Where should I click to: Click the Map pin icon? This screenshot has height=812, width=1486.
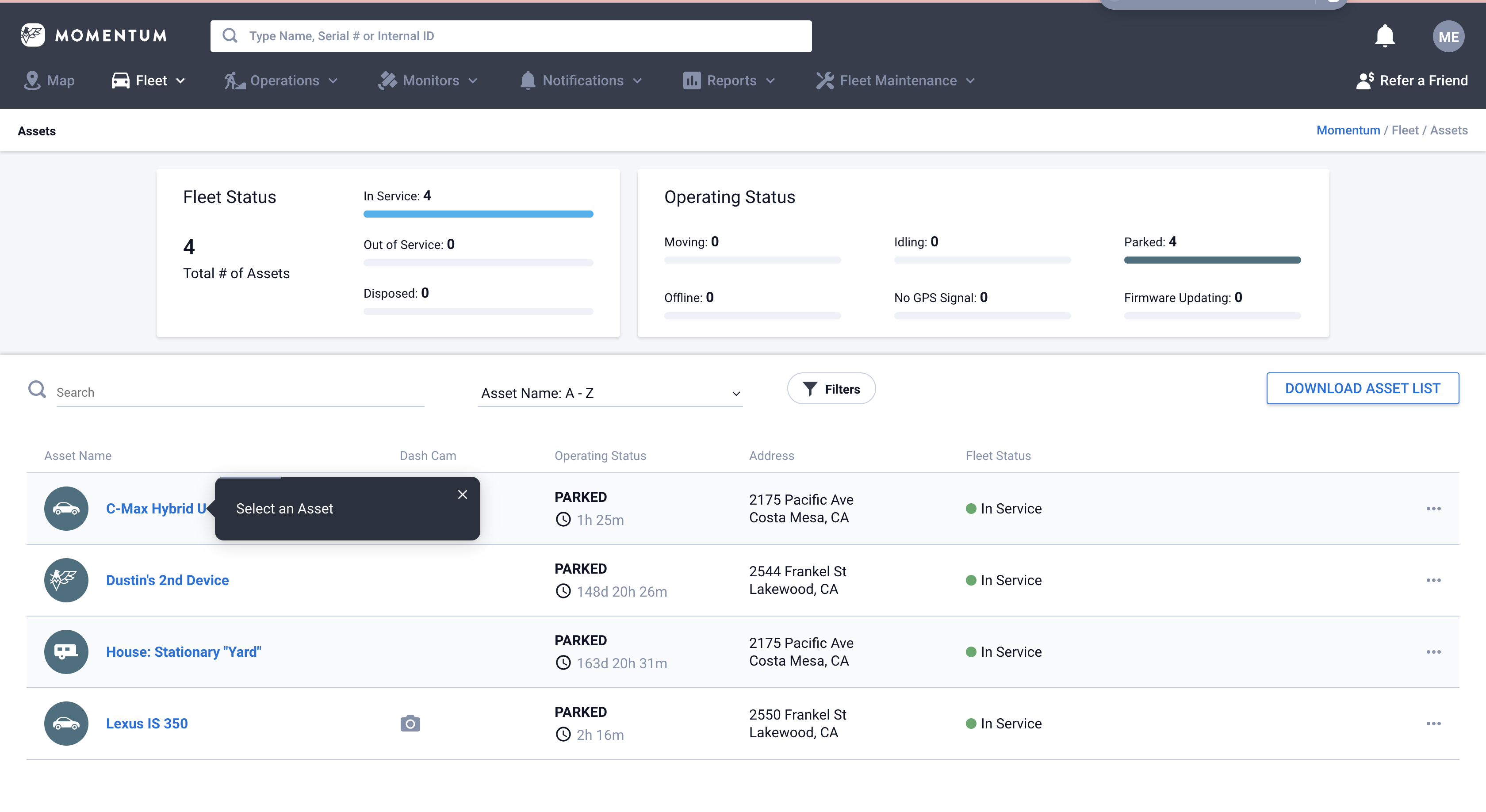click(x=32, y=81)
